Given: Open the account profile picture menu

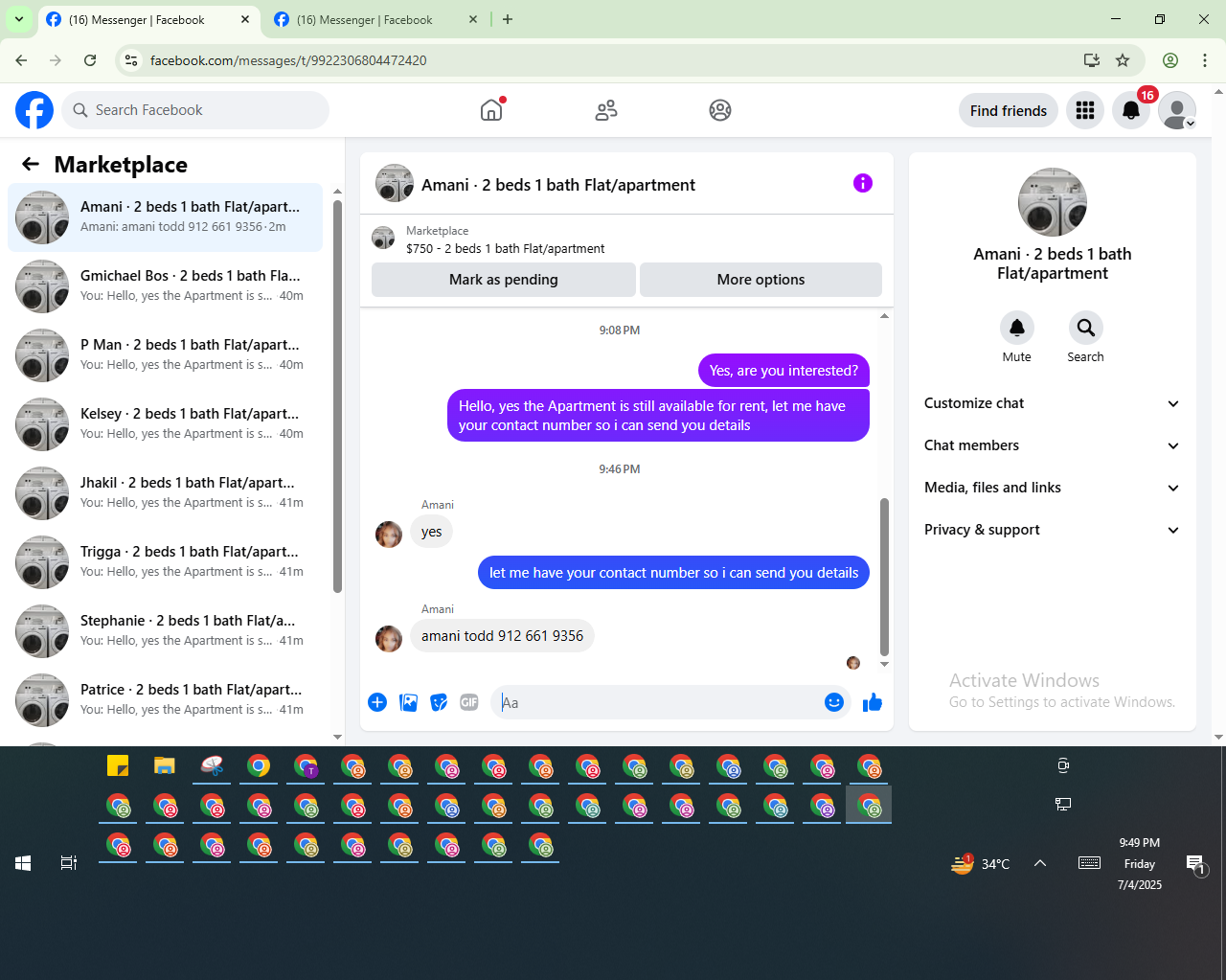Looking at the screenshot, I should click(1177, 110).
